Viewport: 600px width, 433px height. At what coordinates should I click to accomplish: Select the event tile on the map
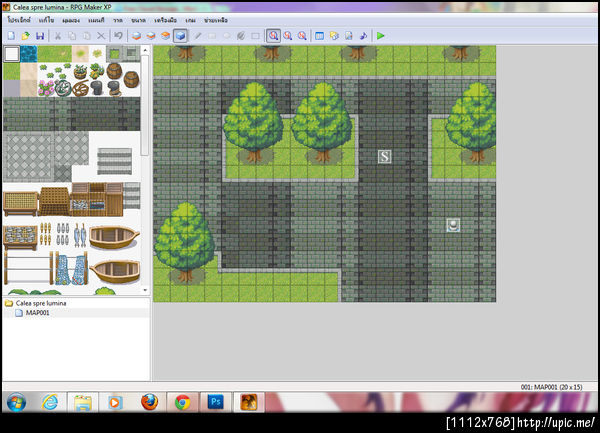pos(453,225)
